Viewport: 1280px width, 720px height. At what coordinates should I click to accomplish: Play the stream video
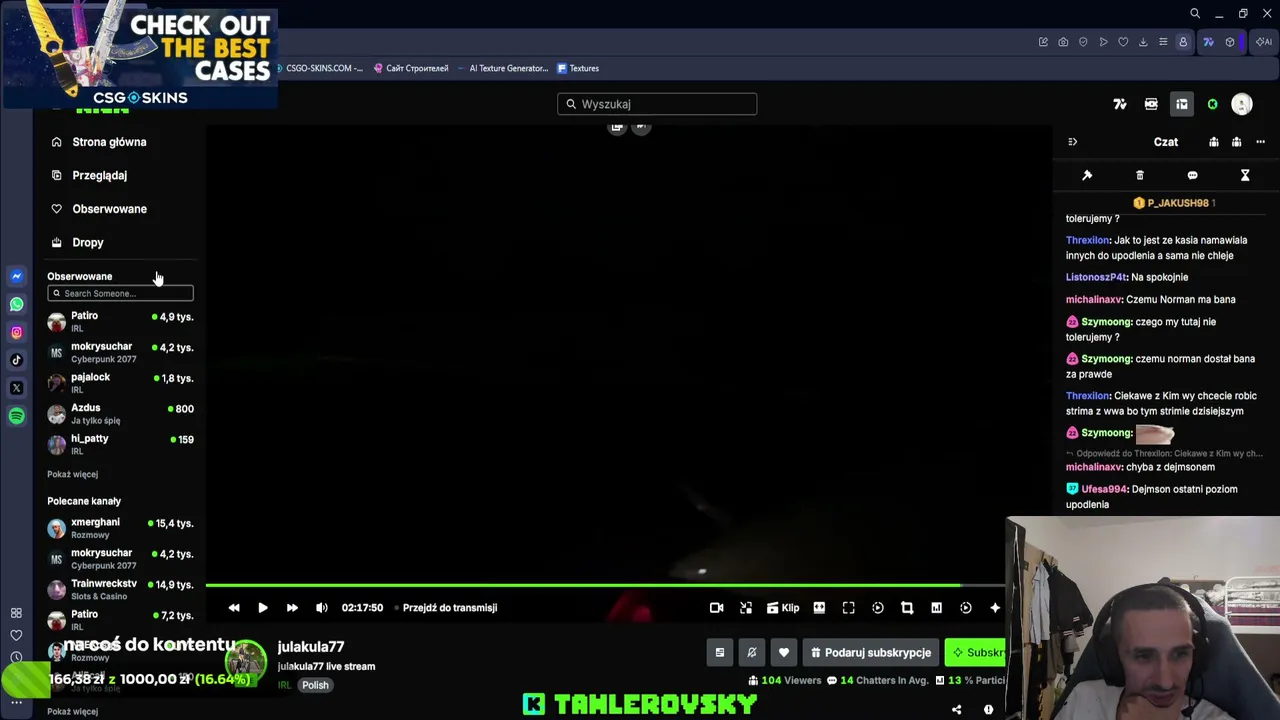pos(263,608)
